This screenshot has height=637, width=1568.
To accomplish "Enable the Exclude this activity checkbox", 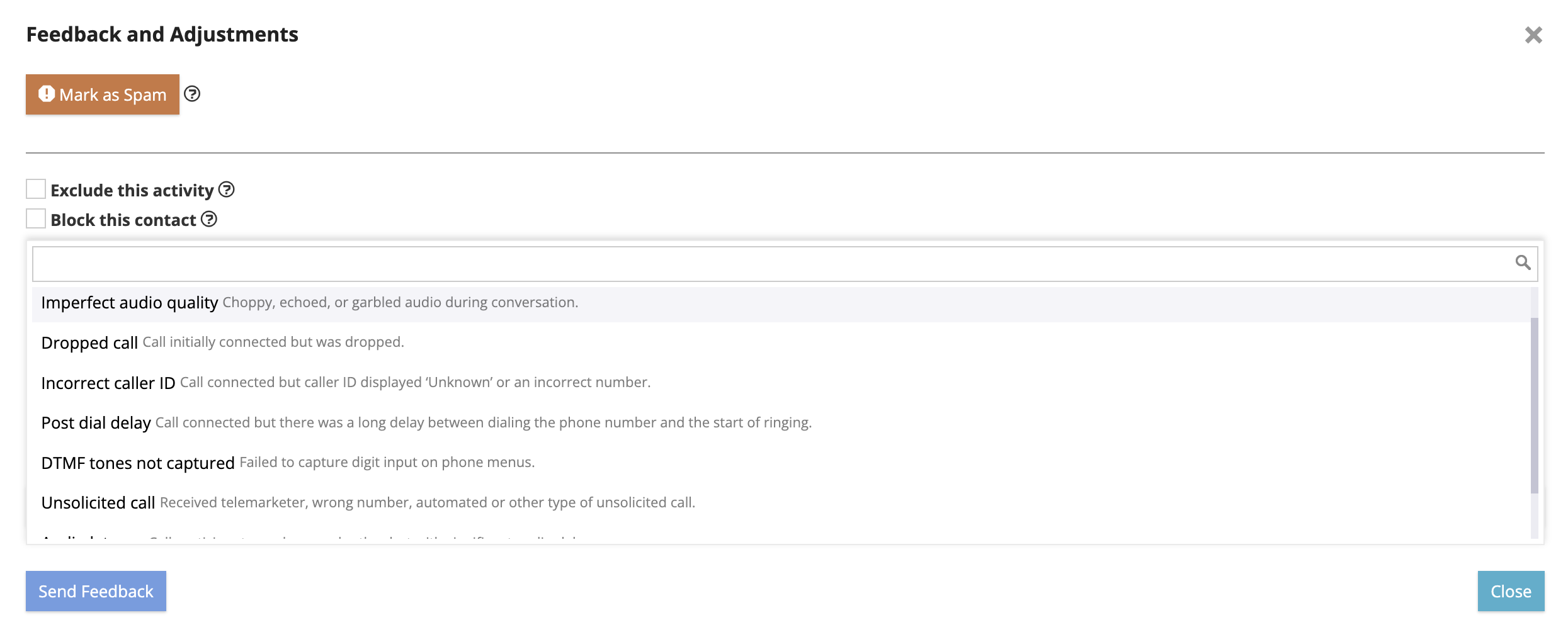I will coord(36,189).
